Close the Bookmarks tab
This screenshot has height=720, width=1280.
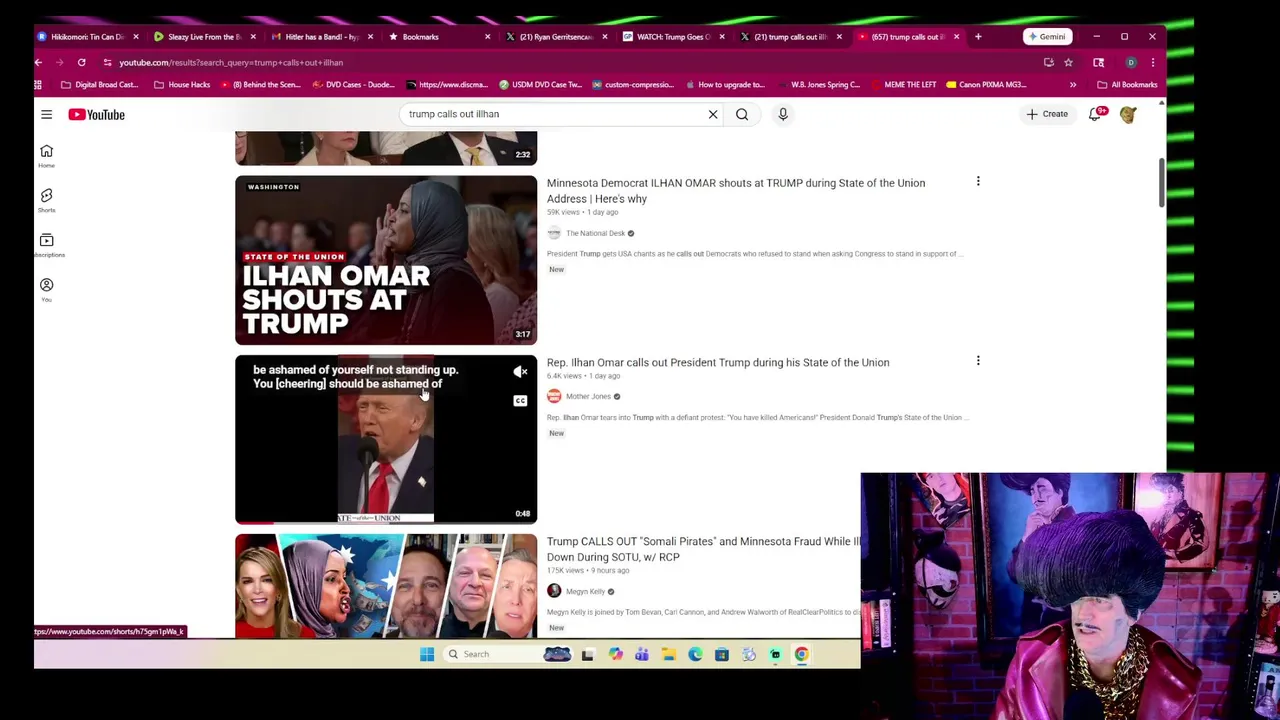(487, 37)
